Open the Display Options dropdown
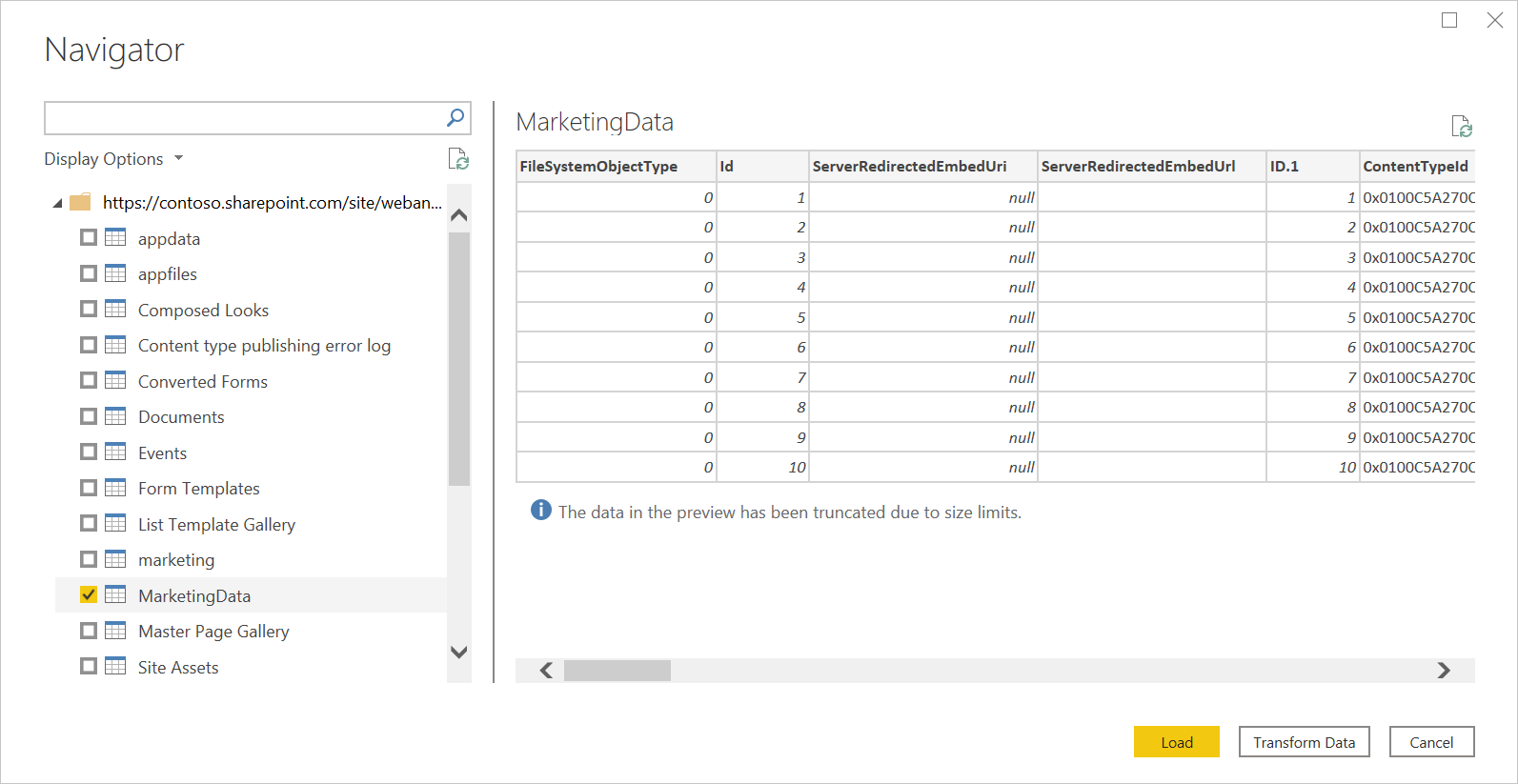 (x=113, y=159)
